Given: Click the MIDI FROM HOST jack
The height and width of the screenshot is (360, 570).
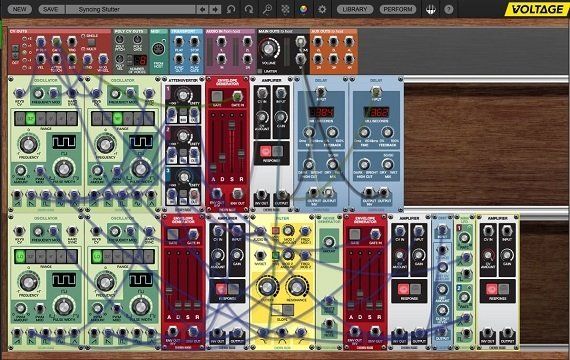Looking at the screenshot, I should pos(158,48).
